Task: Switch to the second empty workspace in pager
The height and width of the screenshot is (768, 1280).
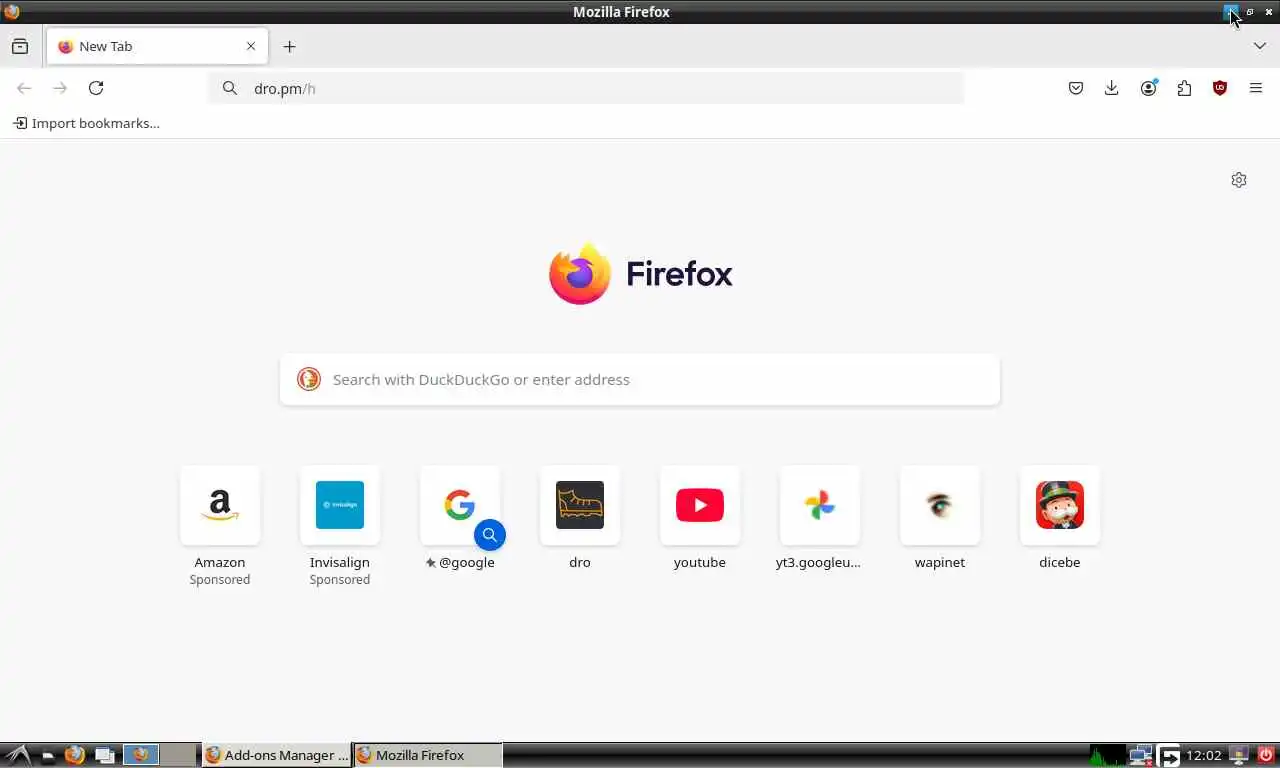Action: point(179,755)
